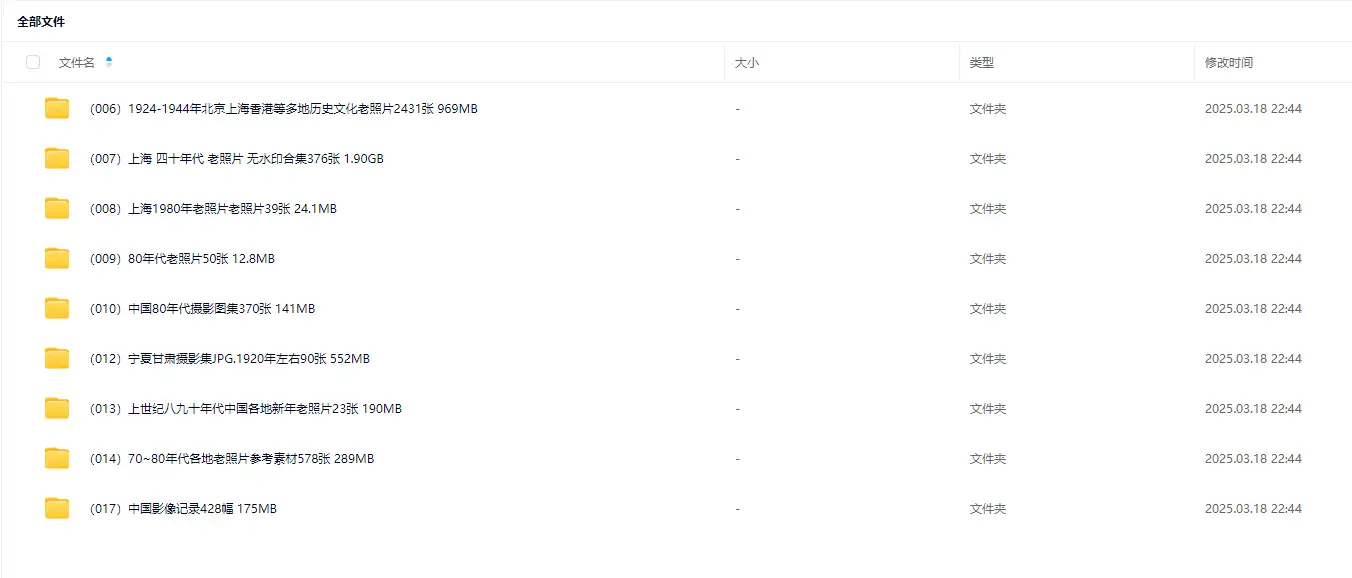Sort files by 大小 column header
This screenshot has height=578, width=1352.
[x=747, y=62]
